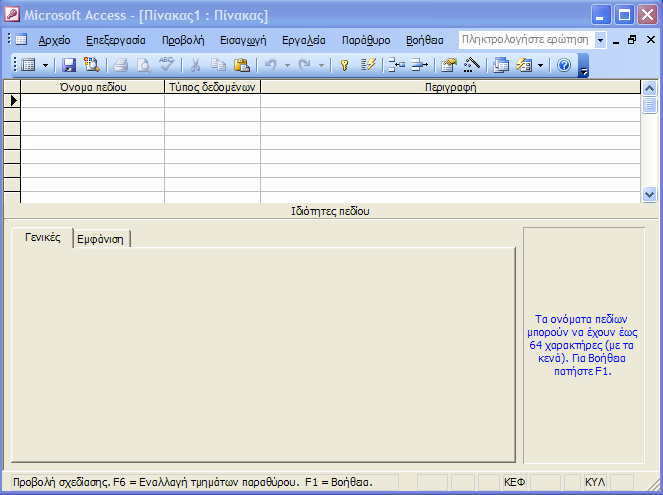Image resolution: width=663 pixels, height=495 pixels.
Task: Click the menu bar move handle grip
Action: pos(9,39)
